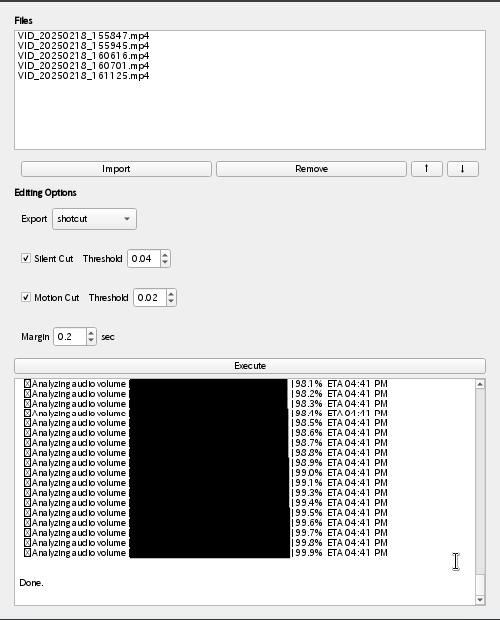Click the log scrollbar down arrow
Image resolution: width=500 pixels, height=620 pixels.
click(480, 600)
